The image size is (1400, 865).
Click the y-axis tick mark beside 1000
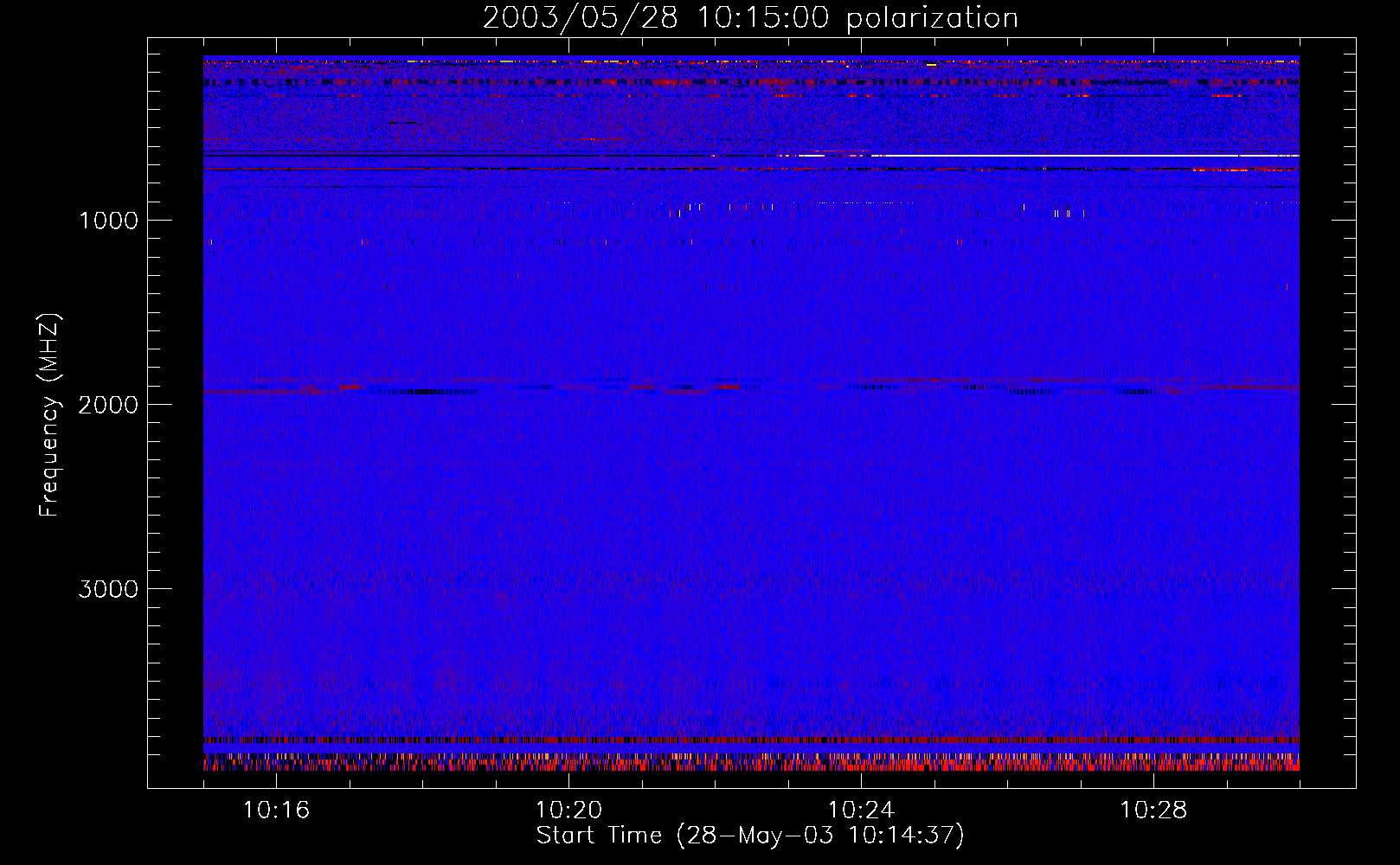(154, 220)
